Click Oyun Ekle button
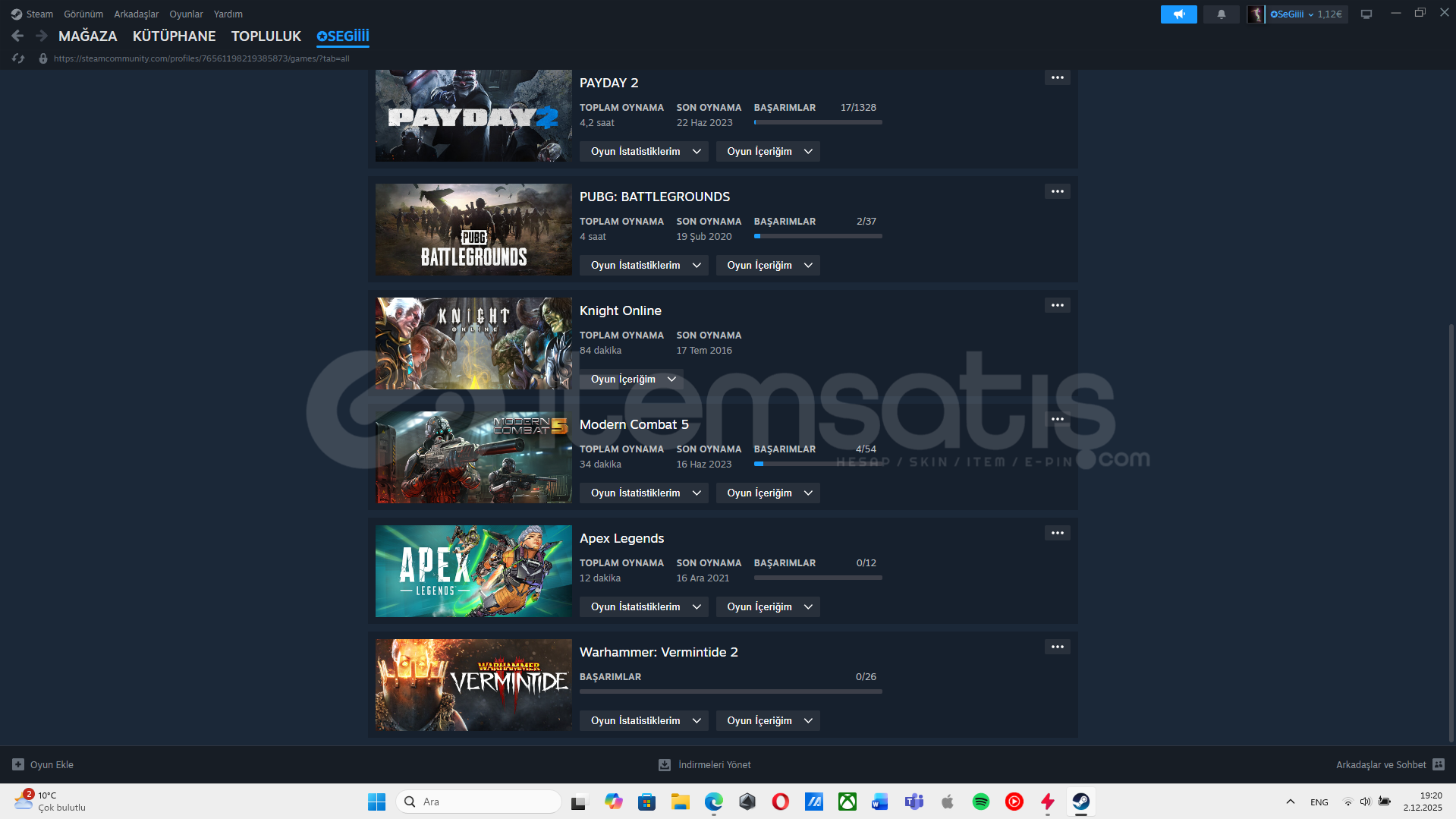This screenshot has height=819, width=1456. (43, 764)
